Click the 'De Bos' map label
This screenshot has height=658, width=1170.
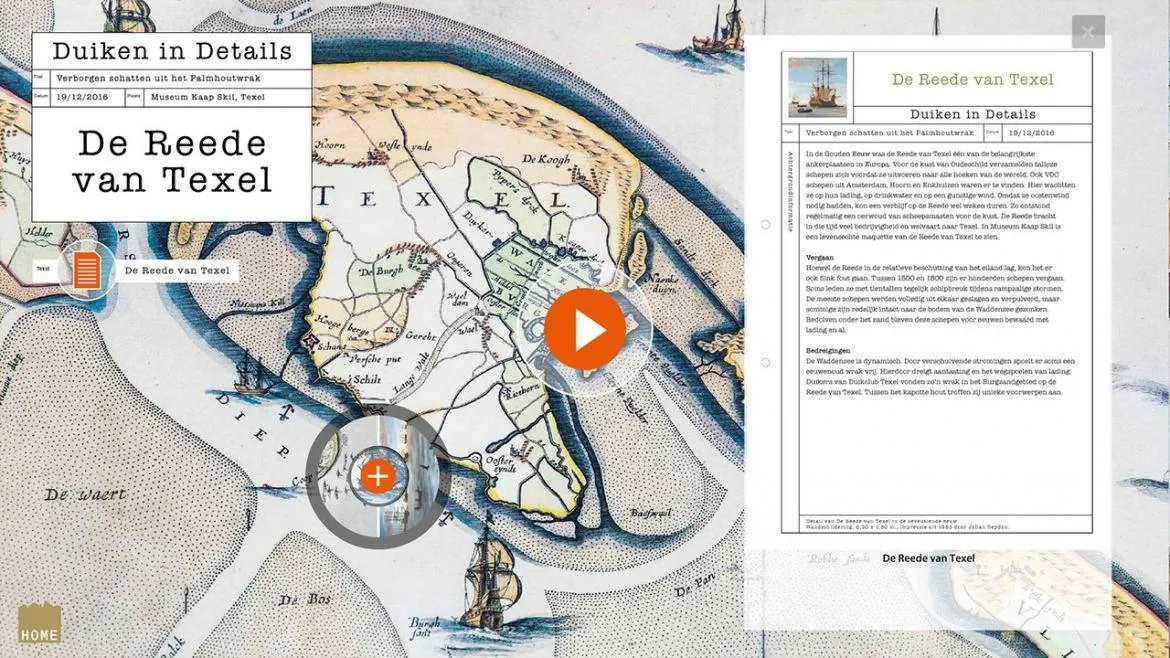tap(304, 599)
